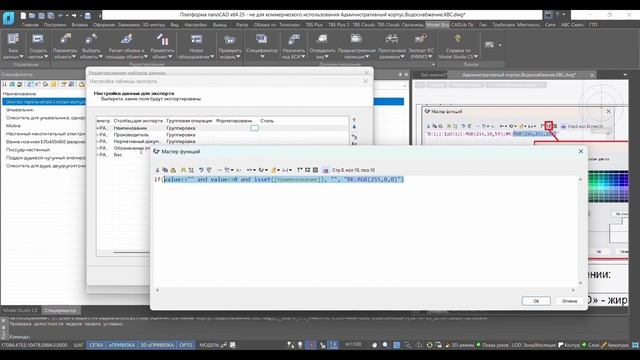Click the Простановка размеров ribbon icon
Screen dimensions: 640x360
pyautogui.click(x=391, y=39)
